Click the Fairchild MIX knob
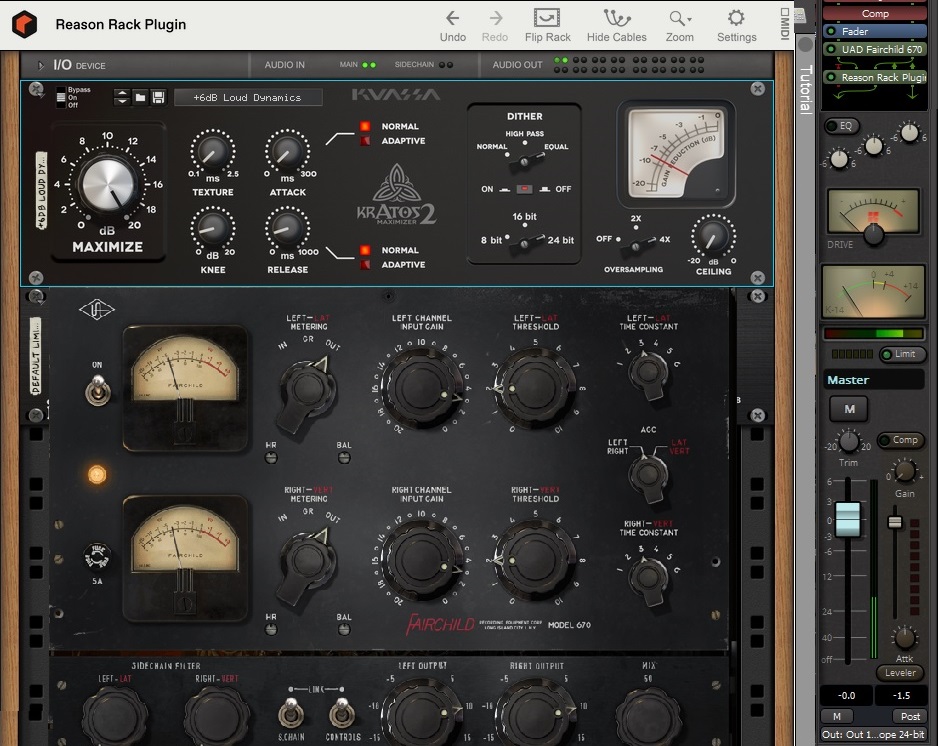The image size is (938, 746). pyautogui.click(x=648, y=715)
